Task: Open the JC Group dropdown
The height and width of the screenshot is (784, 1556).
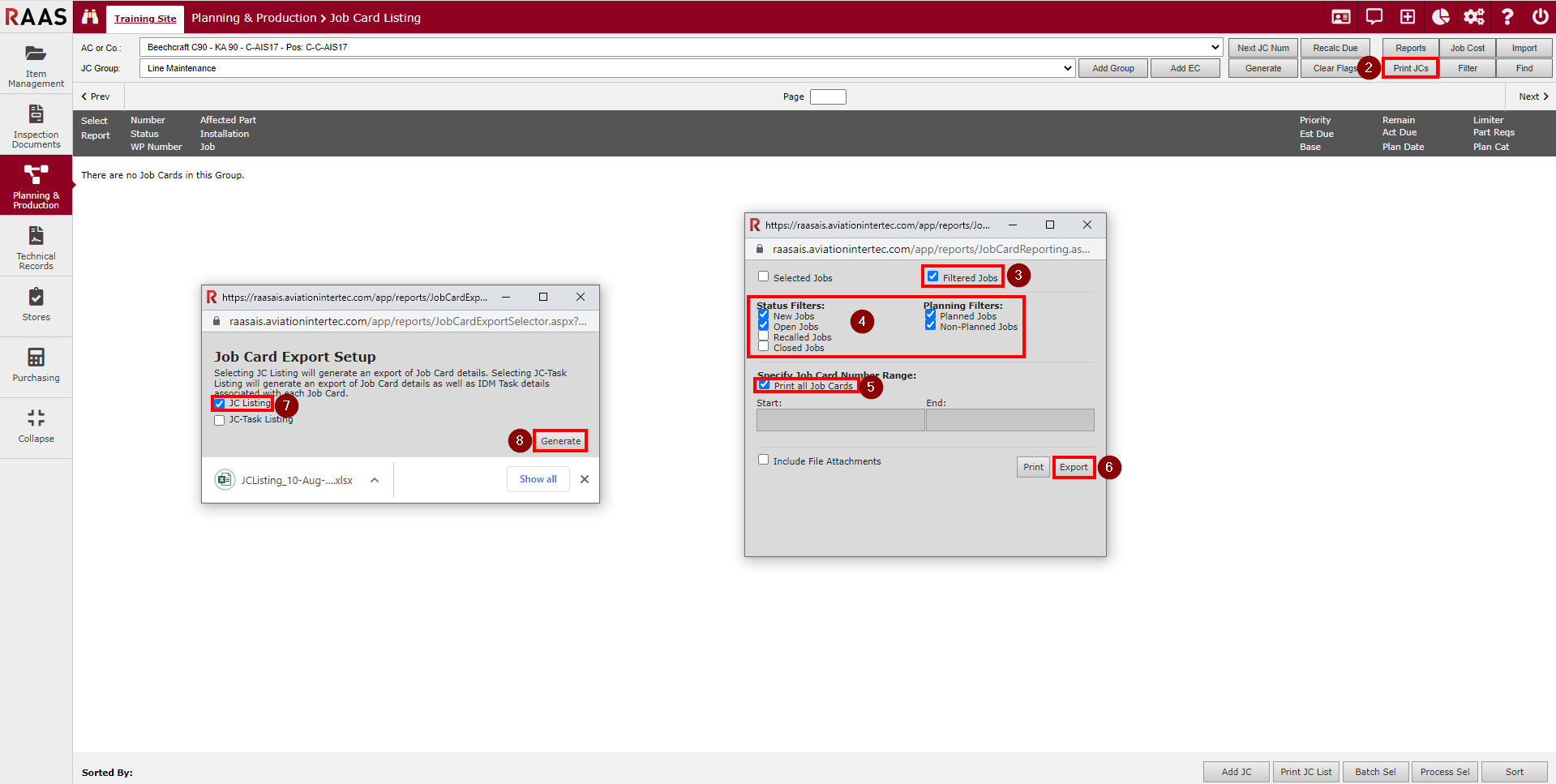Action: click(x=1067, y=68)
